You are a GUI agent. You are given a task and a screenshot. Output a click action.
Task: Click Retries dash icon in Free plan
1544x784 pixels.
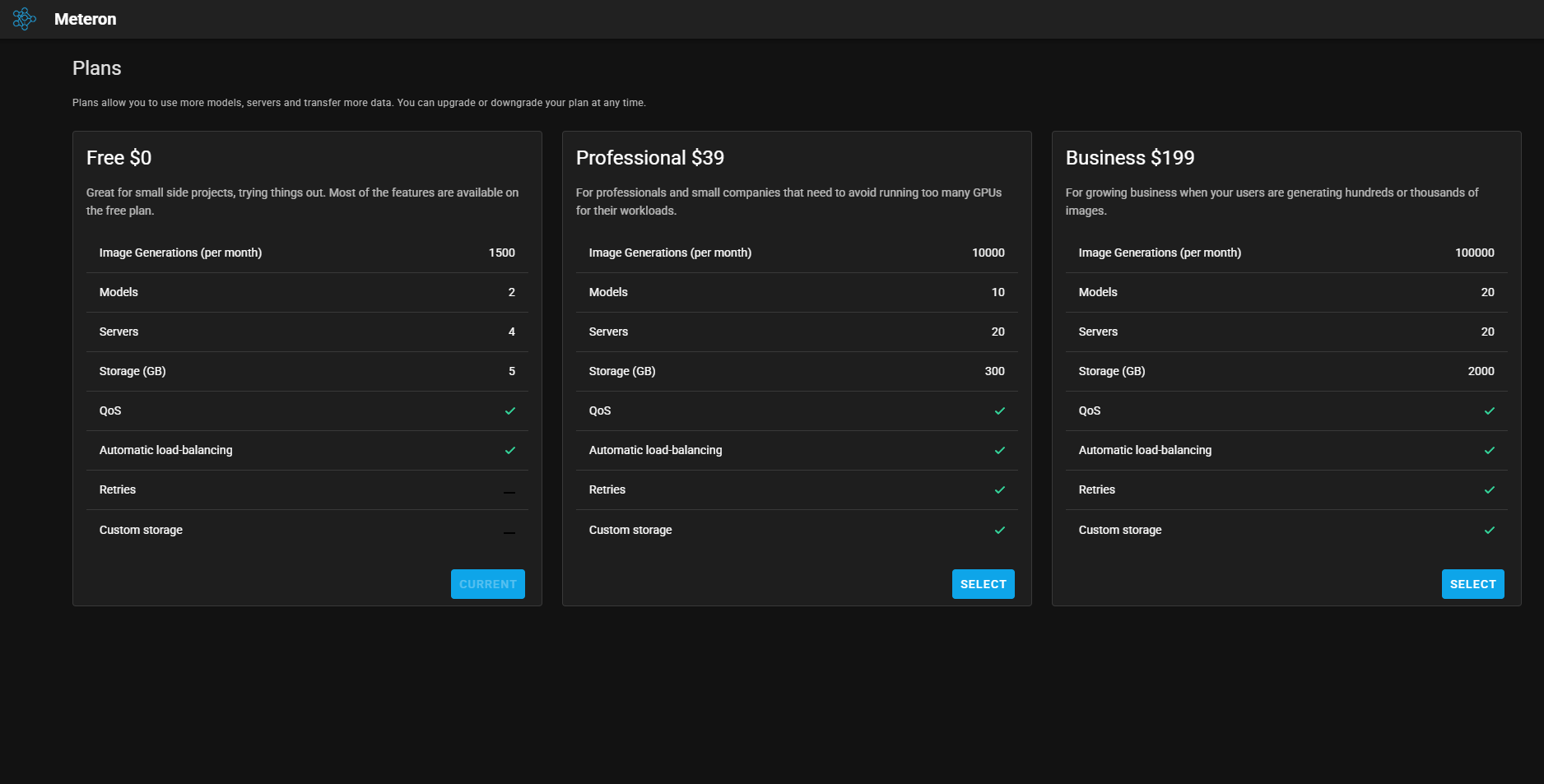509,492
